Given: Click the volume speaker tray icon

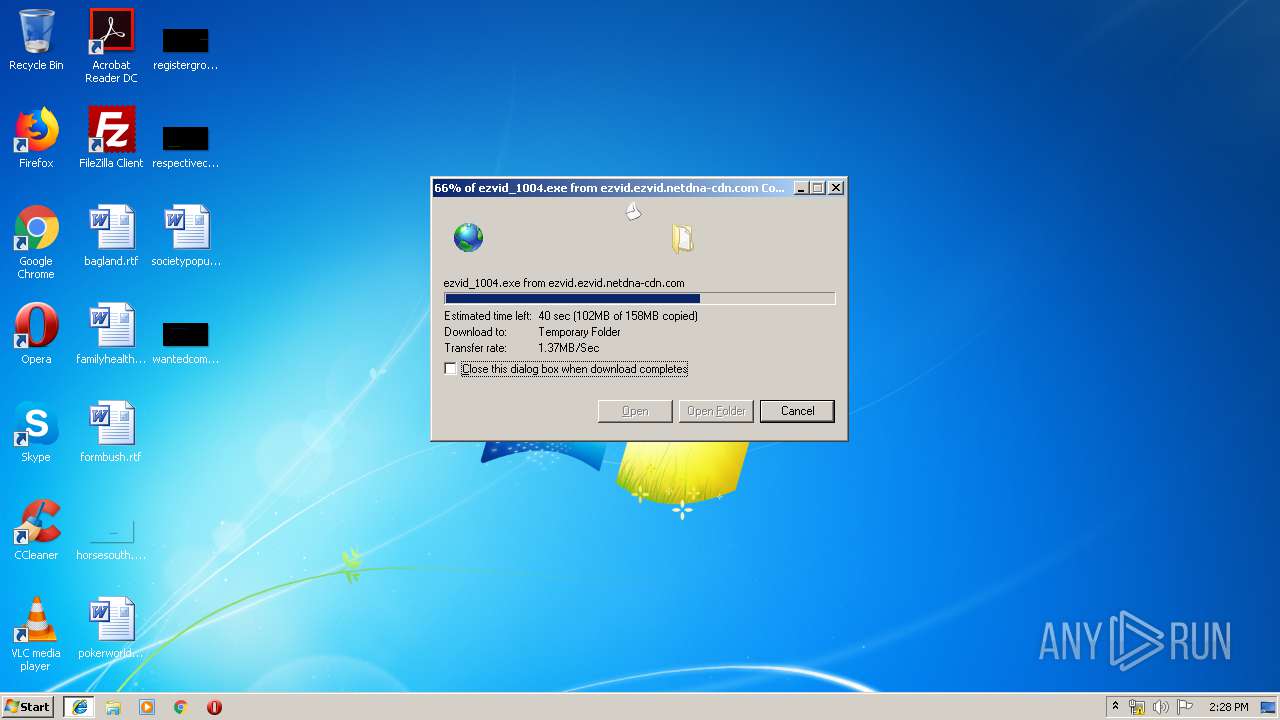Looking at the screenshot, I should point(1161,707).
